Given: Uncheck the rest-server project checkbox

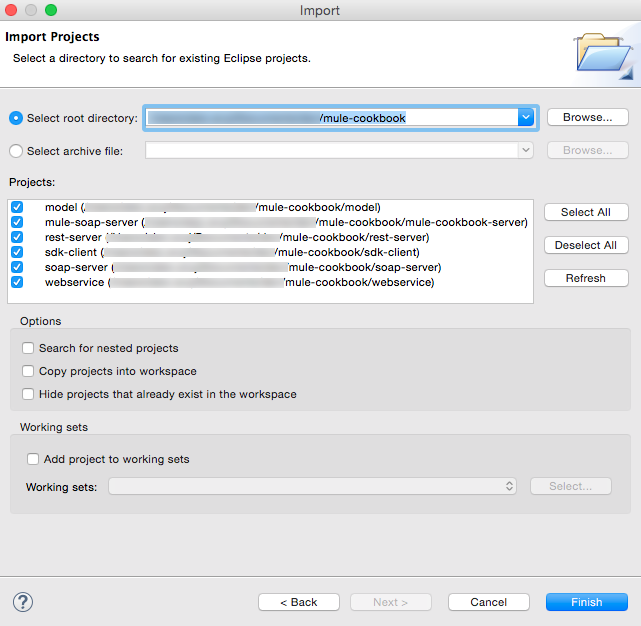Looking at the screenshot, I should (17, 237).
